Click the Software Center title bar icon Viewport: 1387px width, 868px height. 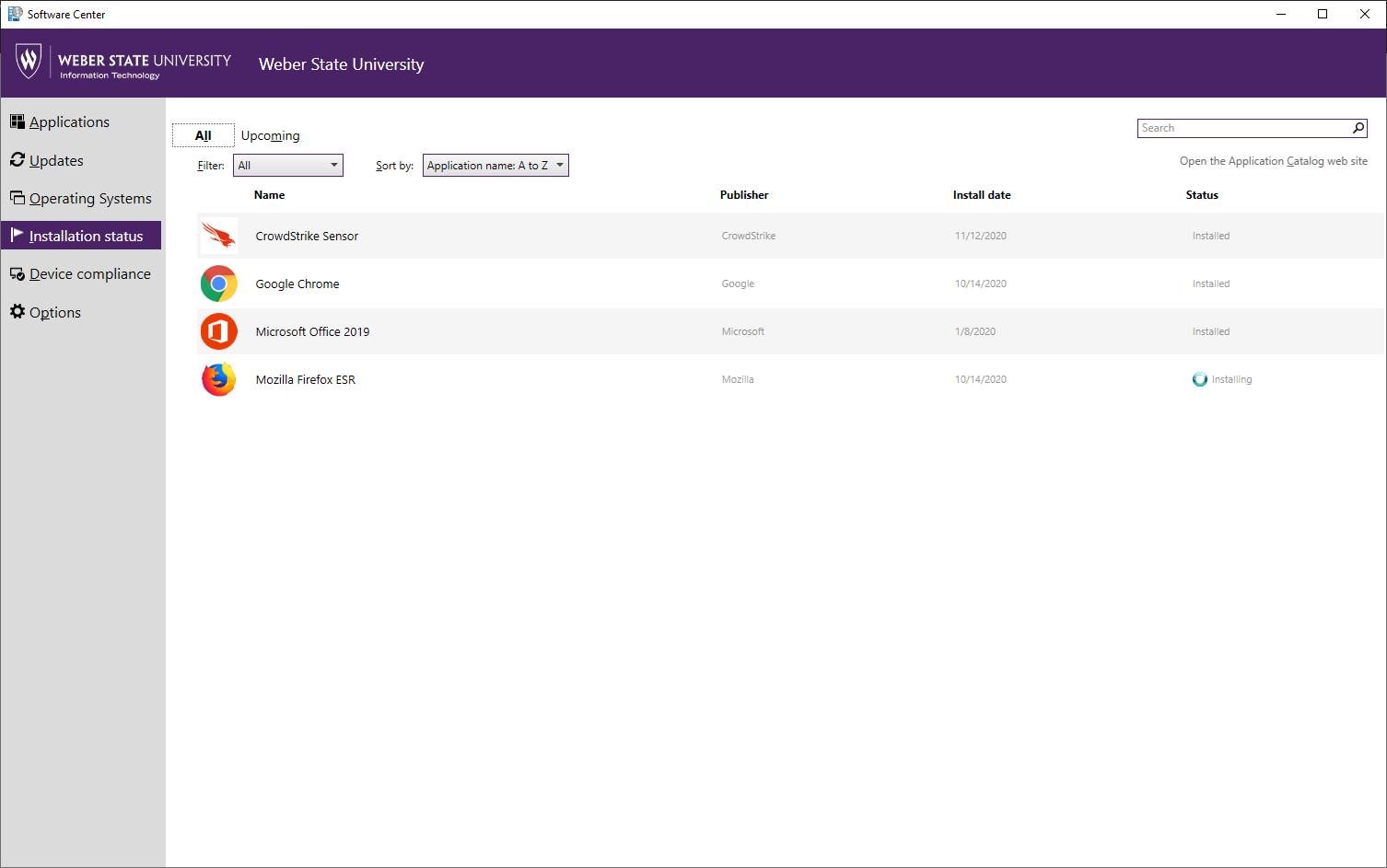point(15,14)
